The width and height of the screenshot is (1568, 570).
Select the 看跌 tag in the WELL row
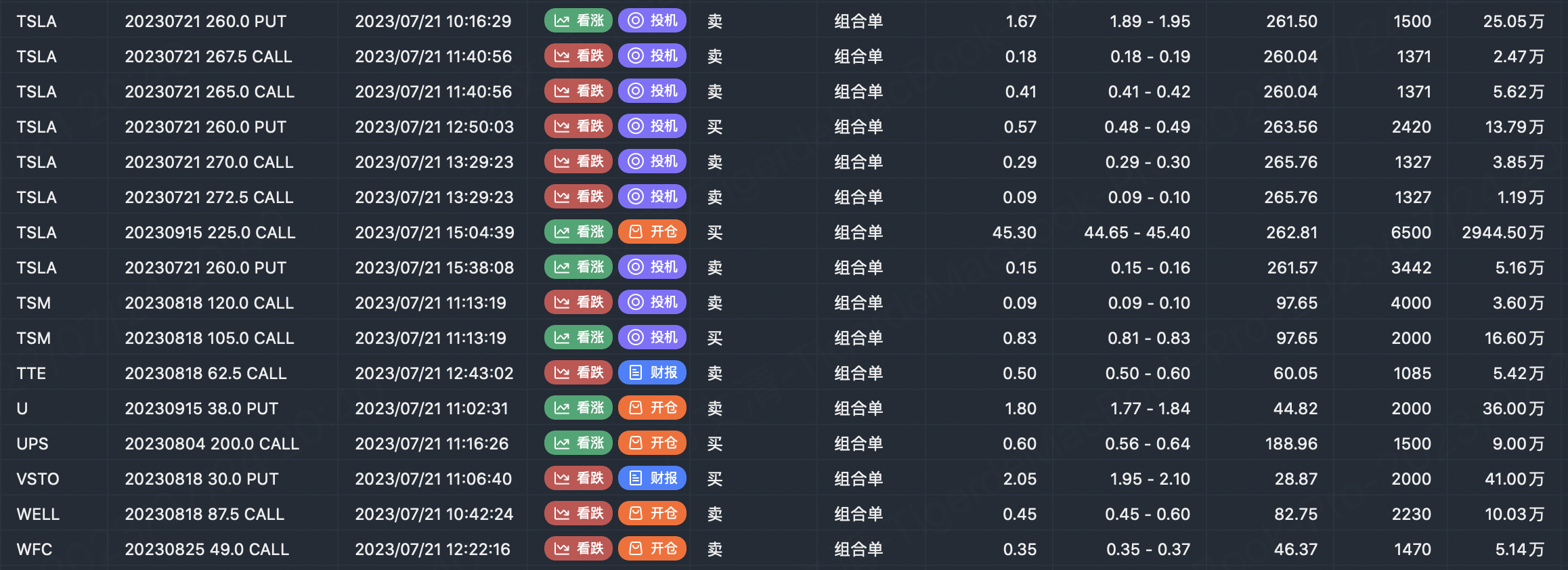point(578,514)
